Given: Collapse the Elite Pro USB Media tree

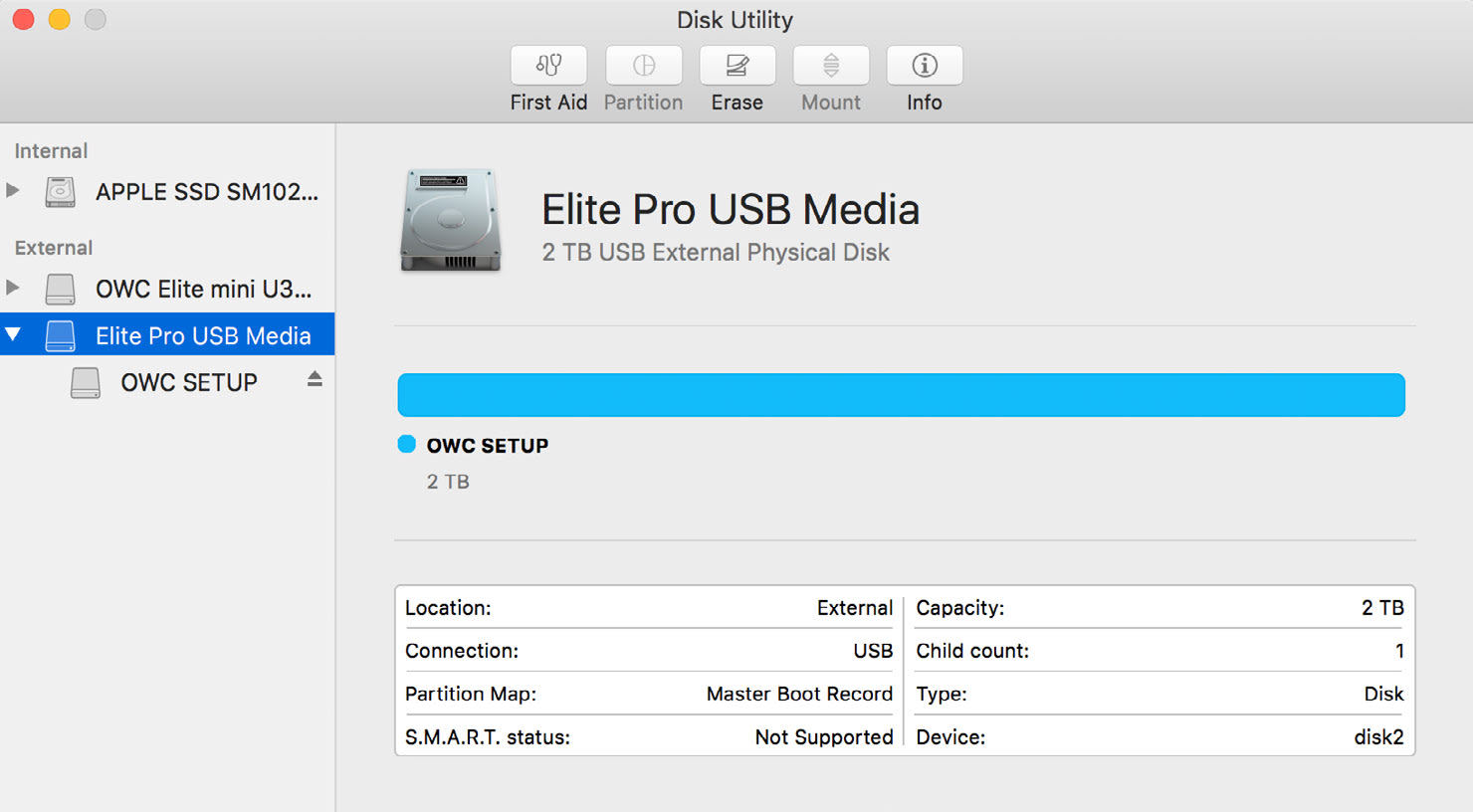Looking at the screenshot, I should pos(13,334).
